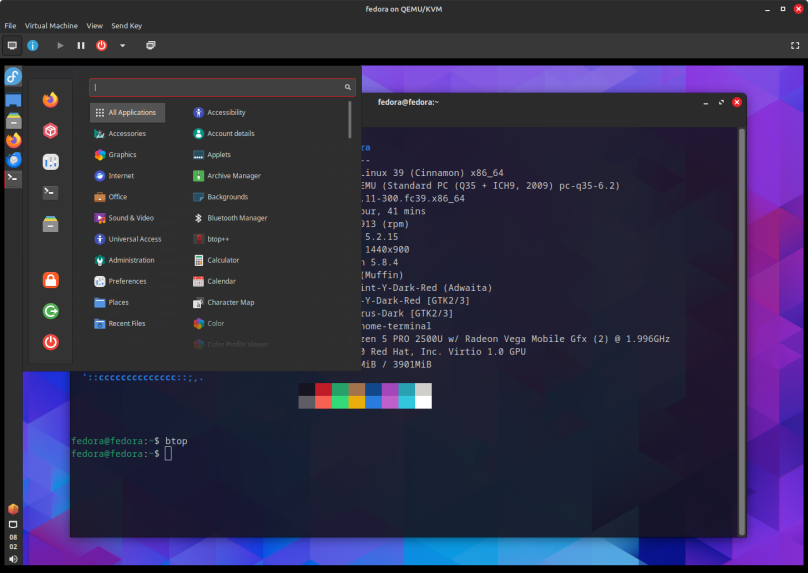Select the terminal icon on the left panel
This screenshot has width=808, height=573.
(x=13, y=179)
